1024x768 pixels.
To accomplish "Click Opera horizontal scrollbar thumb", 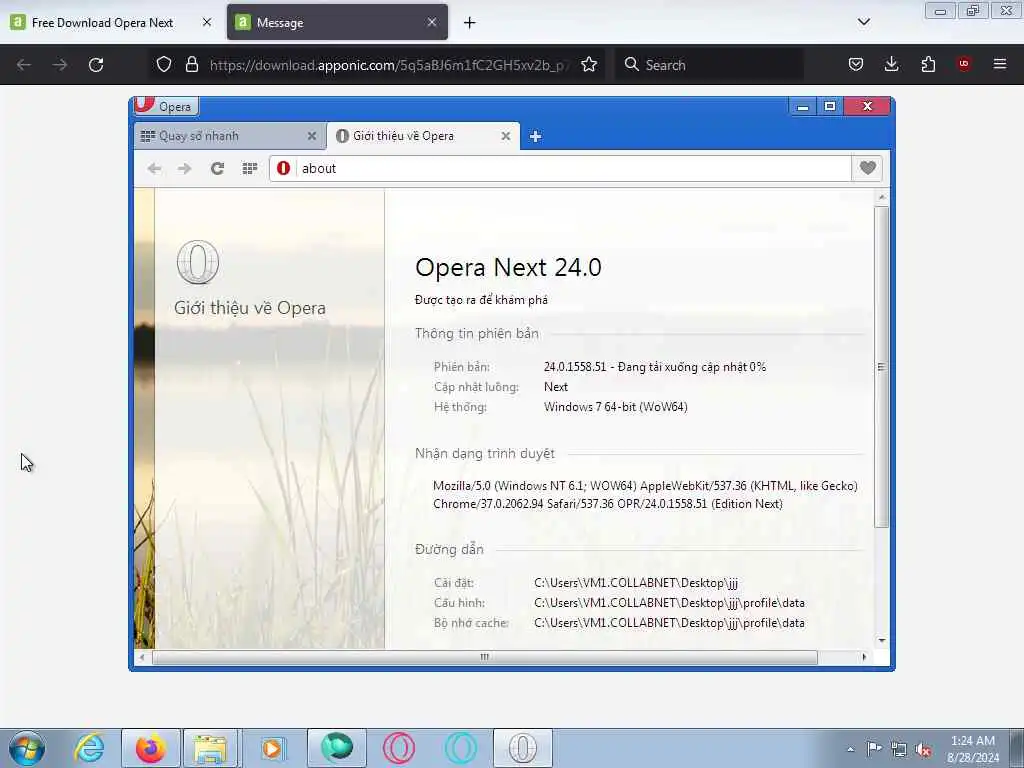I will (x=485, y=657).
